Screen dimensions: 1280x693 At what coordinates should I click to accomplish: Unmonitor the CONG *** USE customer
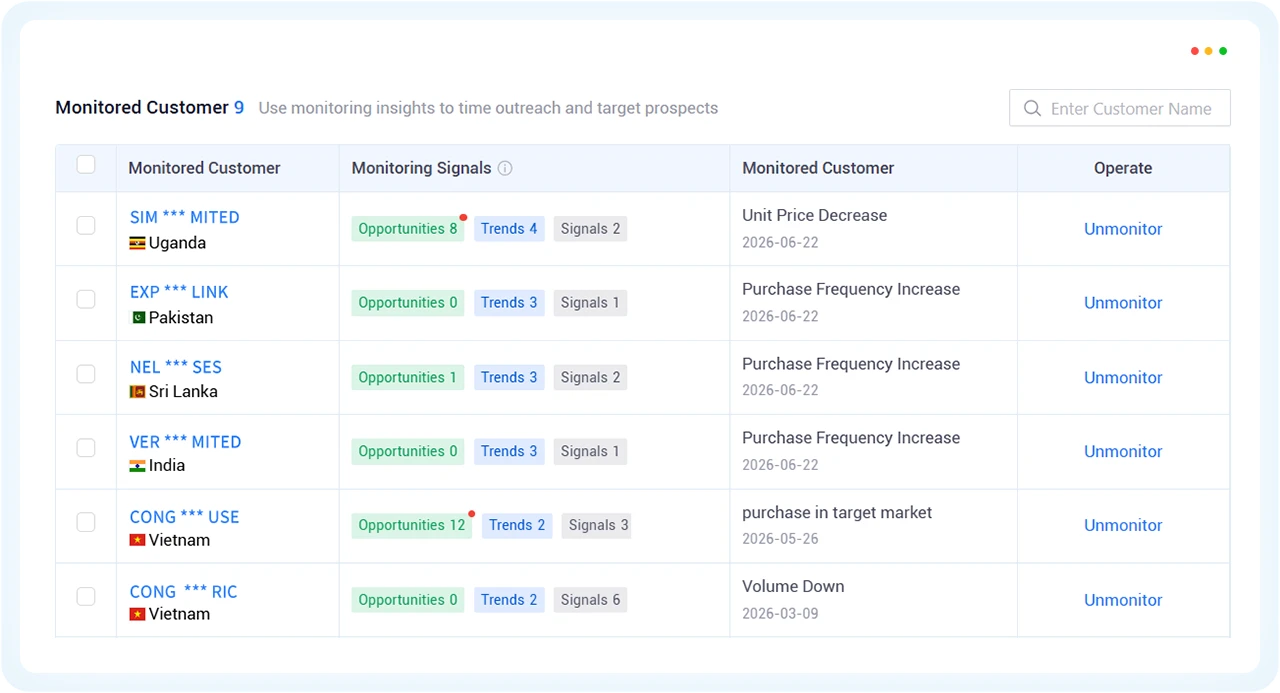[1123, 526]
